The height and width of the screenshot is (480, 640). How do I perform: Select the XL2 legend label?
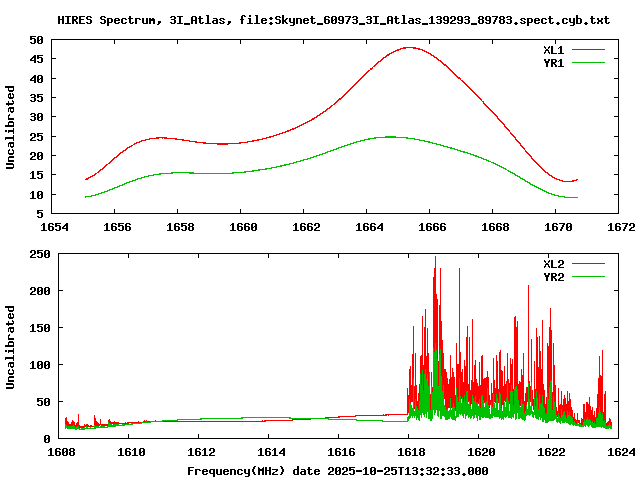click(x=554, y=264)
